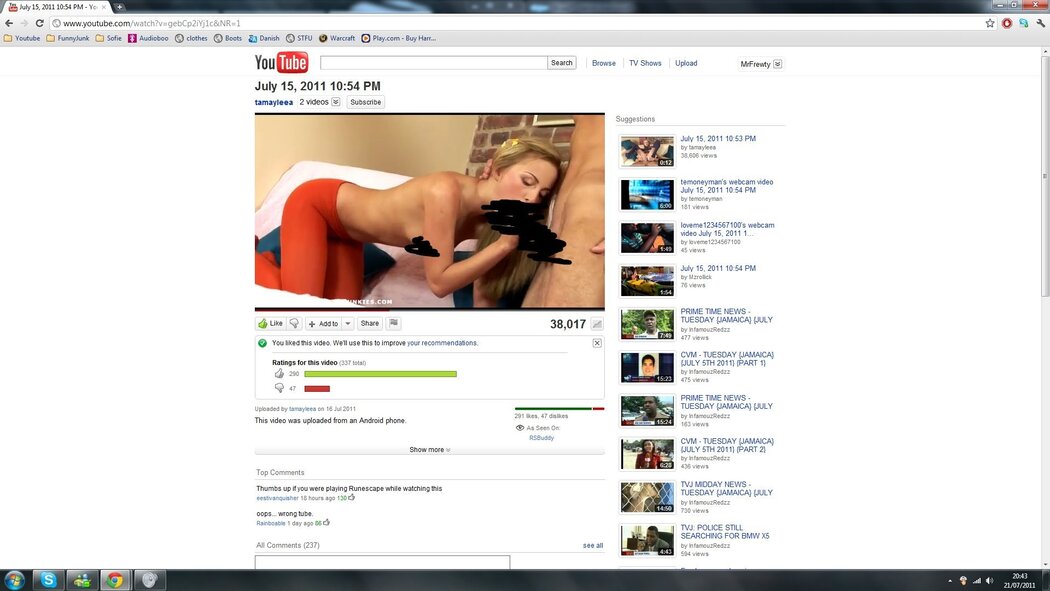
Task: Expand the 2 videos dropdown beside tamayleea
Action: point(335,101)
